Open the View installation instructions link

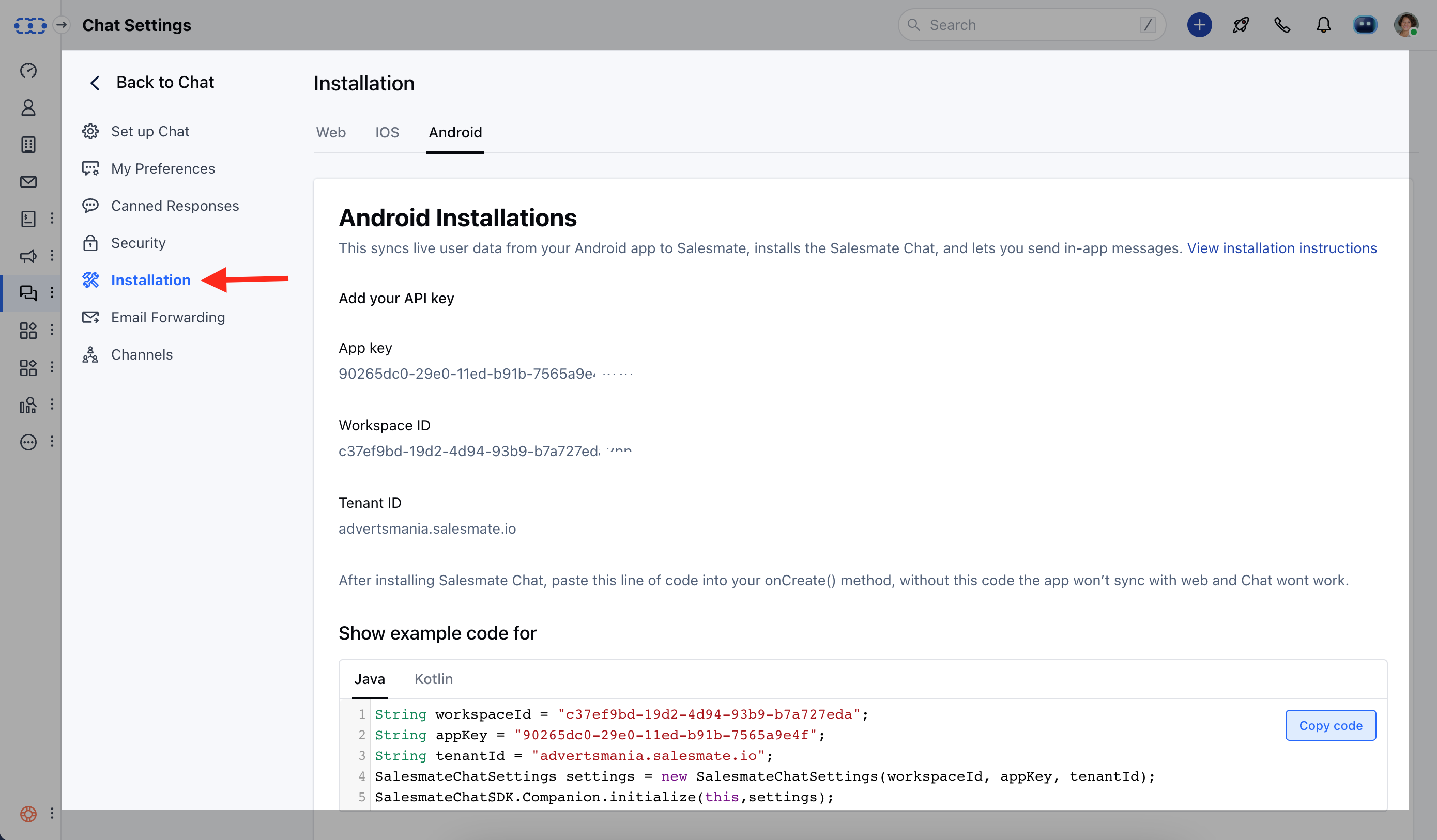pos(1282,248)
